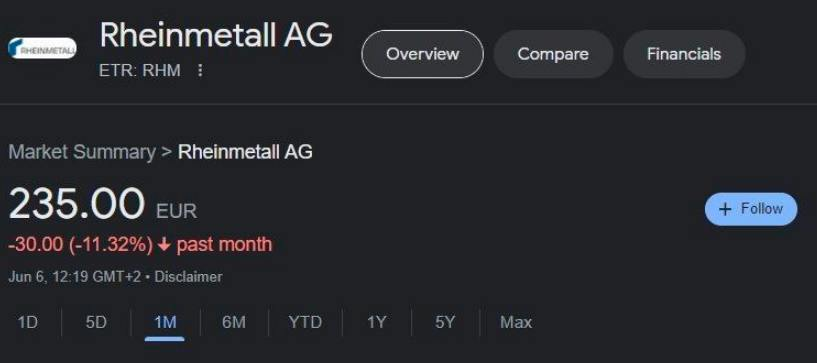Show the 5Y chart range
The image size is (817, 363).
pyautogui.click(x=444, y=322)
